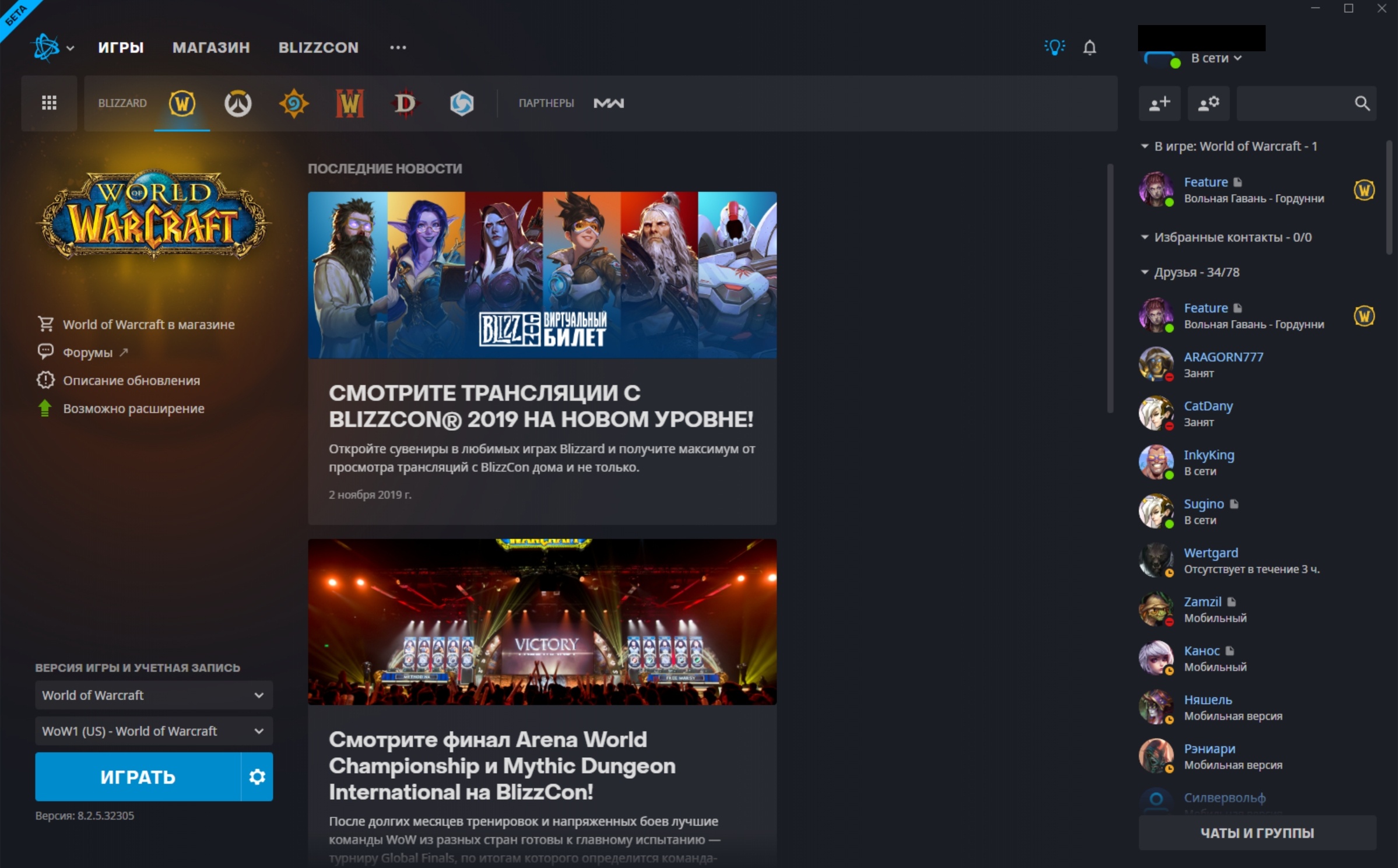Screen dimensions: 1398x868
Task: Open ЧАТЫ И ГРУППЫ button
Action: click(1257, 832)
